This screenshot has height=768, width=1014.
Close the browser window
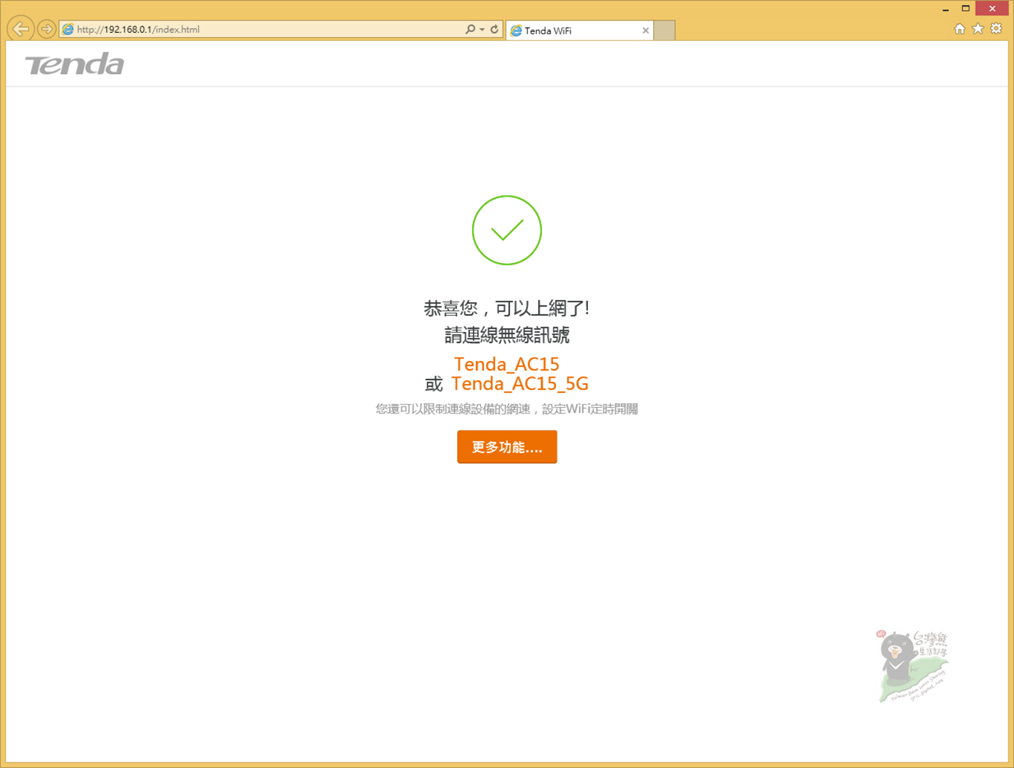point(993,8)
